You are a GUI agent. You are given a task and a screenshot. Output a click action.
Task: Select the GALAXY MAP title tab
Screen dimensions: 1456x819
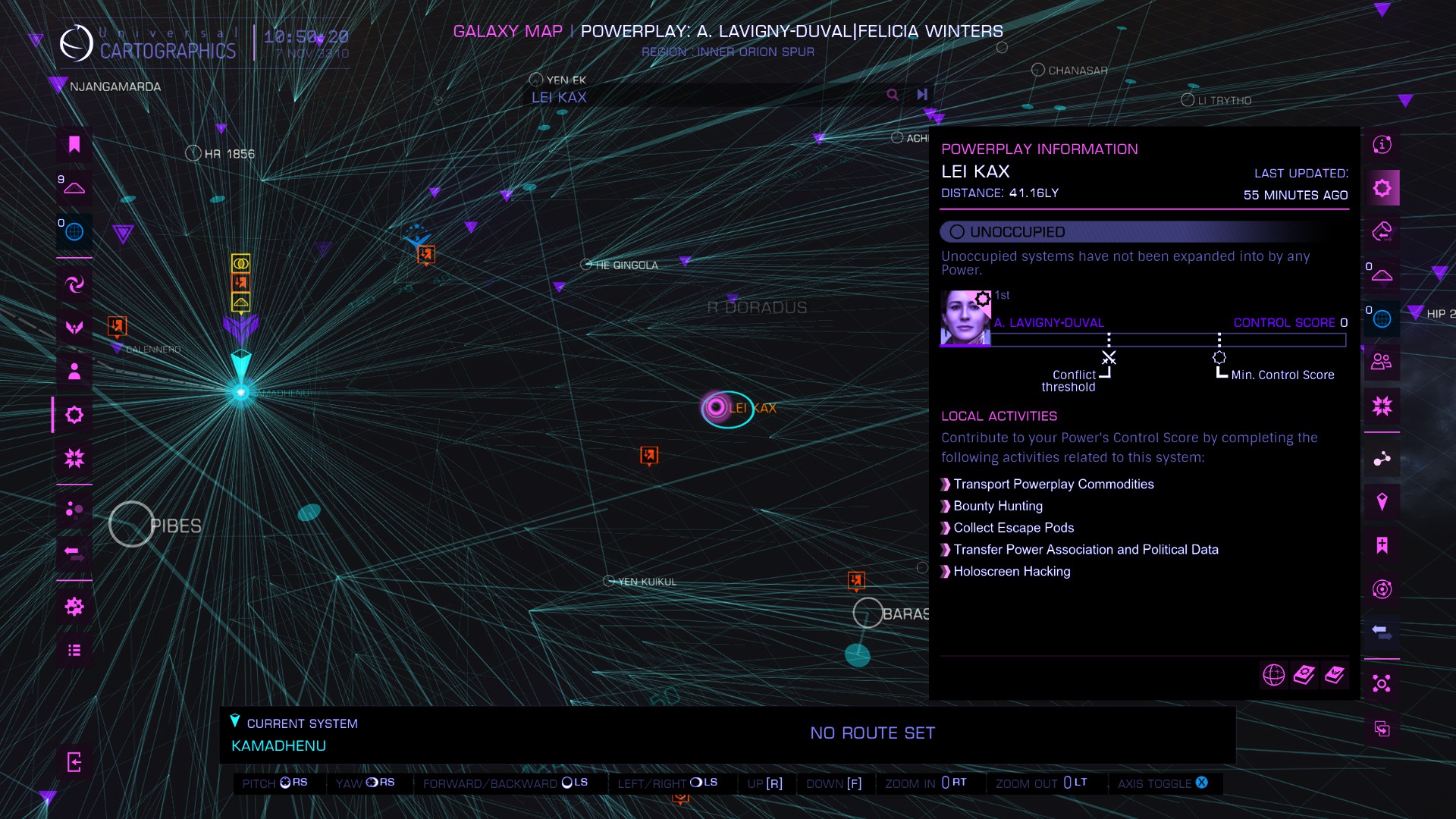click(x=507, y=31)
